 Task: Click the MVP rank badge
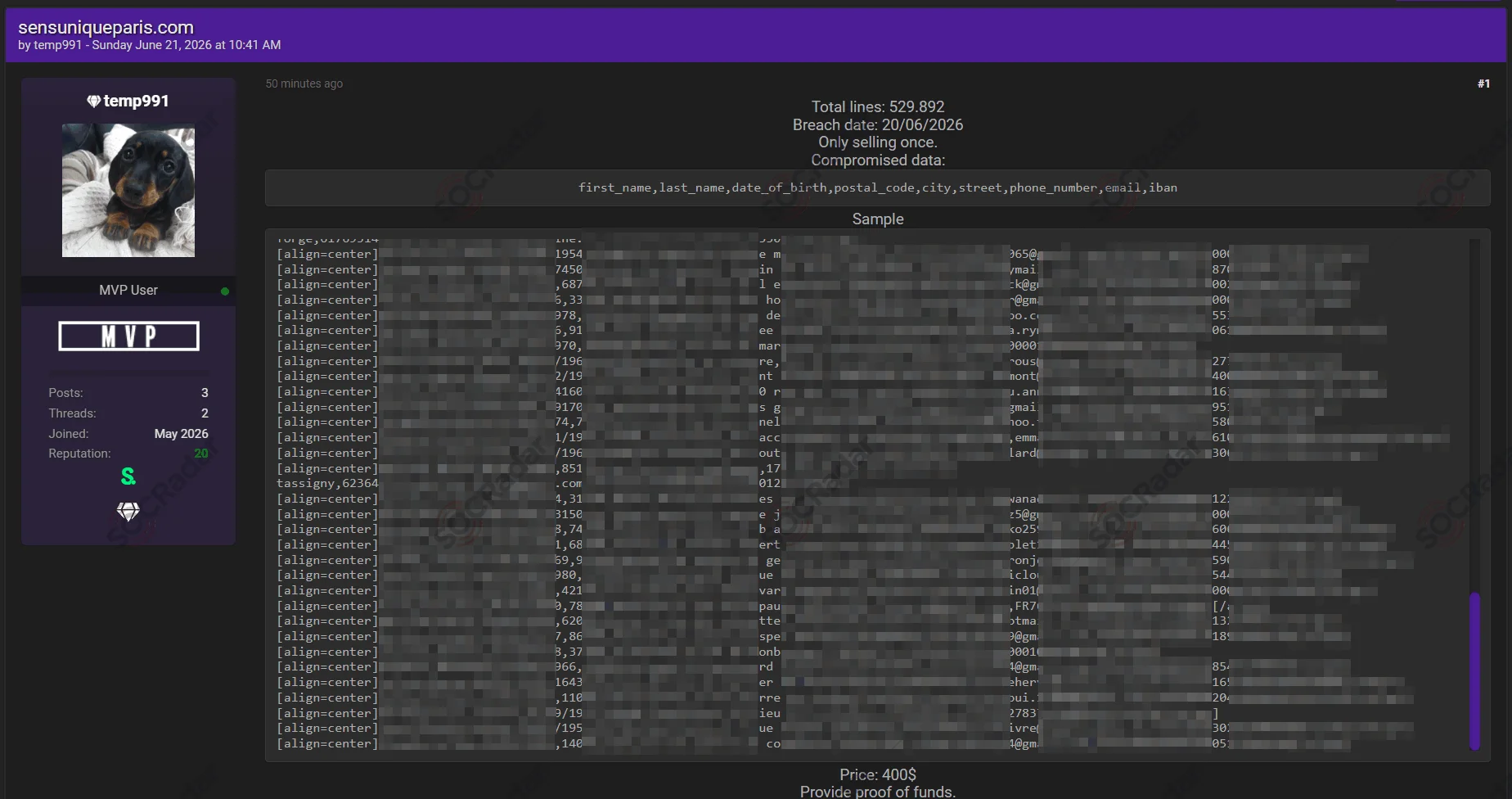pyautogui.click(x=128, y=336)
